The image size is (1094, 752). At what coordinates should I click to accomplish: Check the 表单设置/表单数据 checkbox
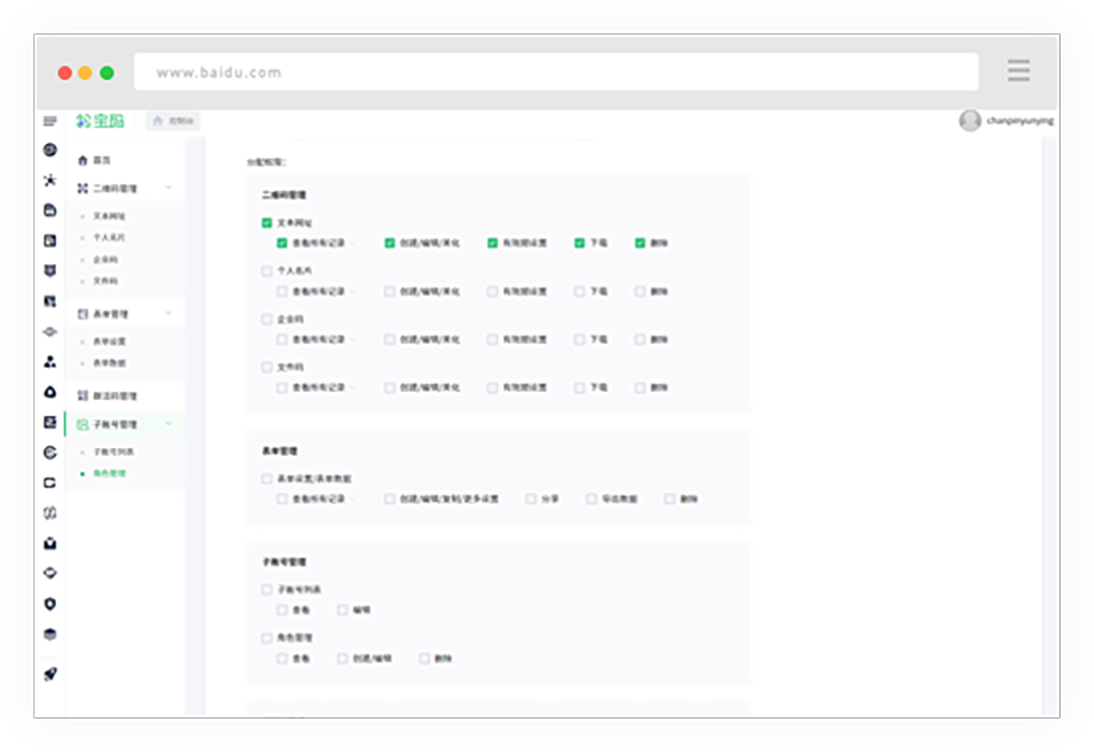pyautogui.click(x=267, y=479)
